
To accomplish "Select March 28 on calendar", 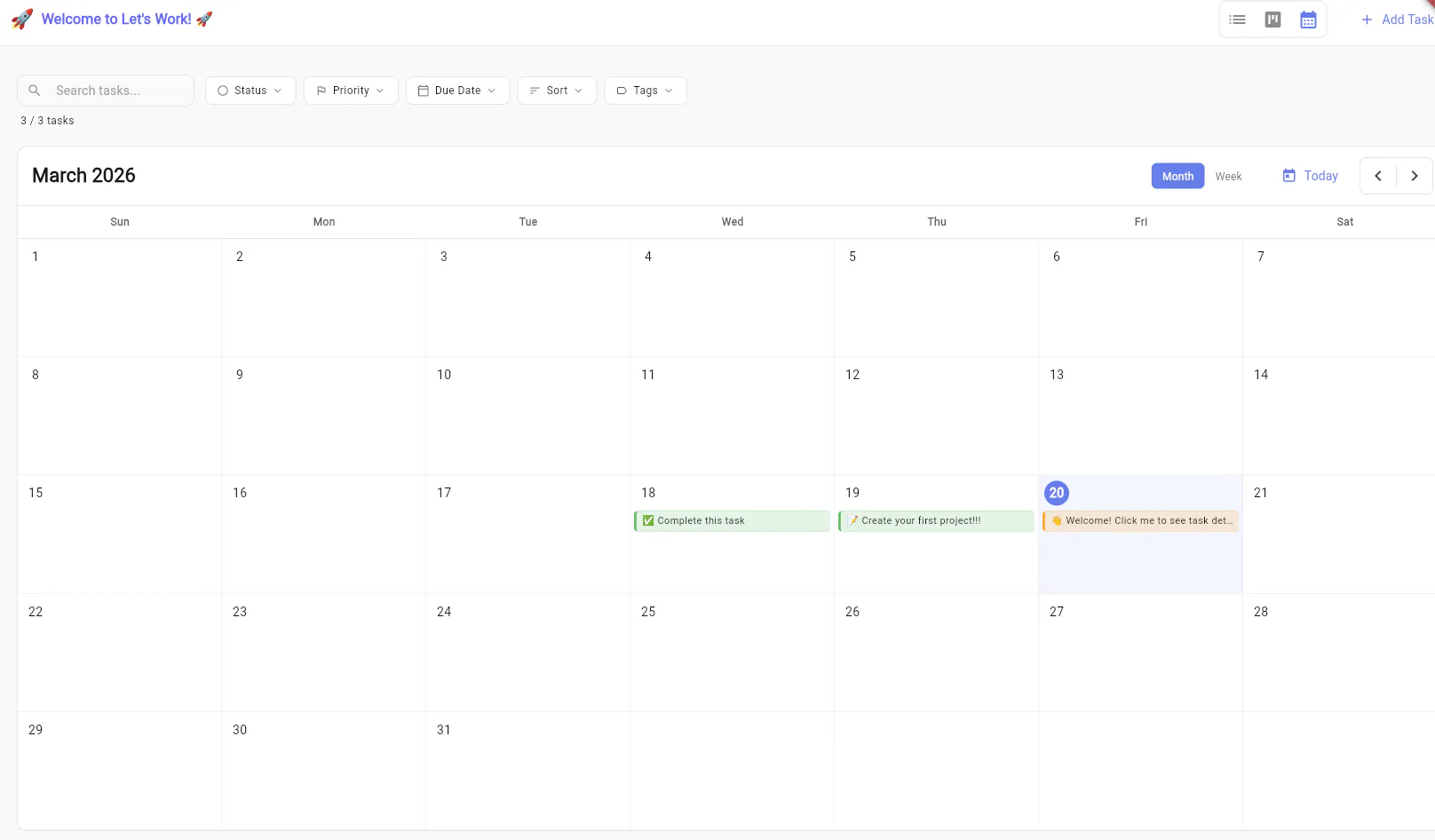I will point(1261,612).
